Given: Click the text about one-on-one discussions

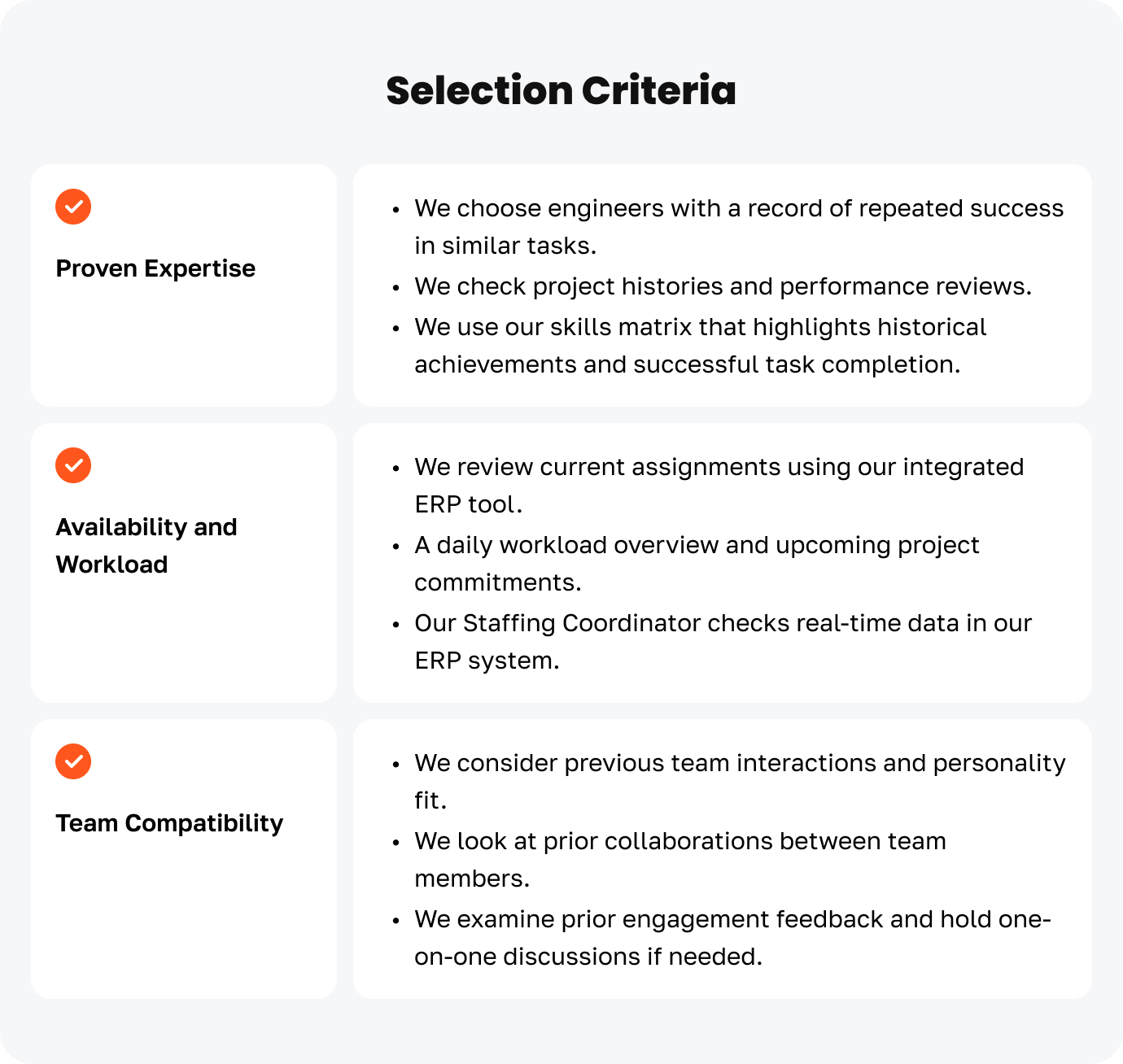Looking at the screenshot, I should click(x=732, y=920).
